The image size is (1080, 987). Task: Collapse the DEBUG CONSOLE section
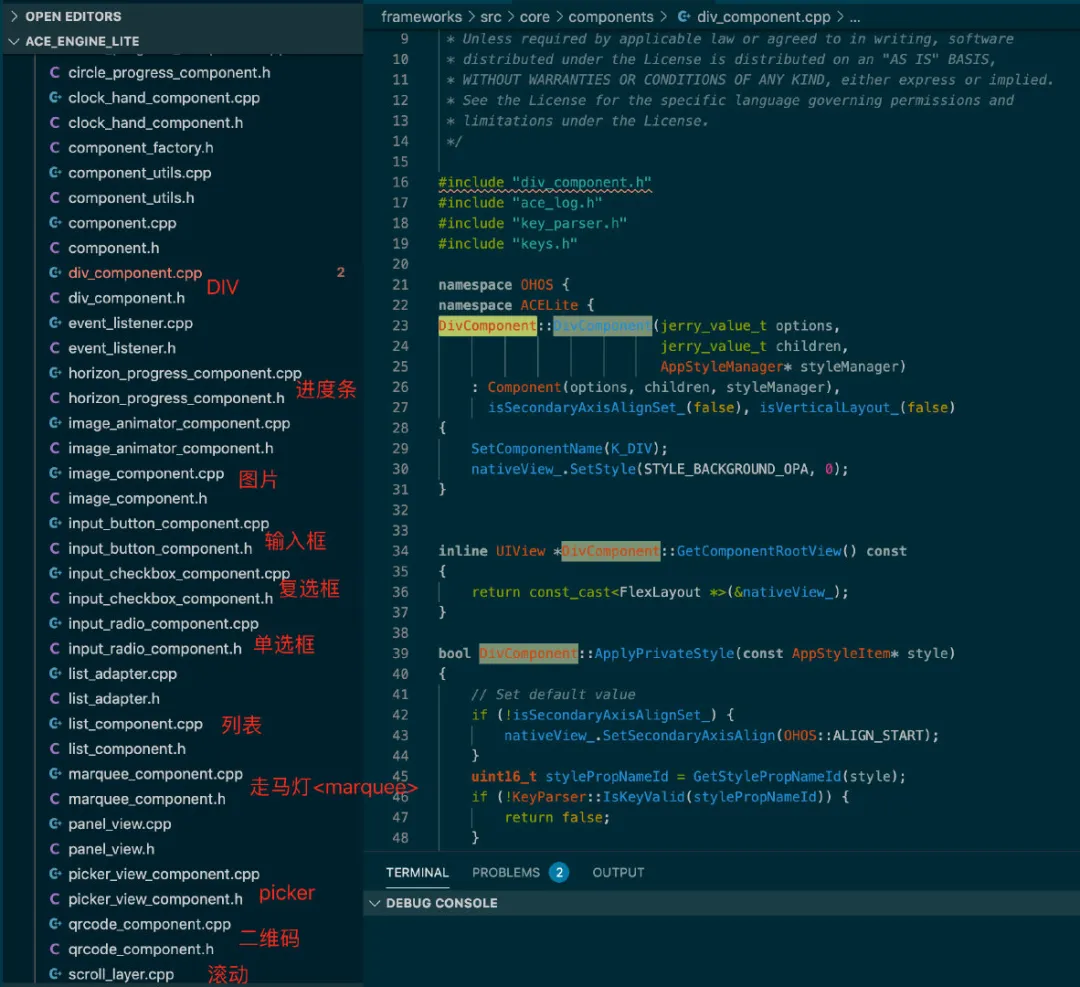click(375, 903)
